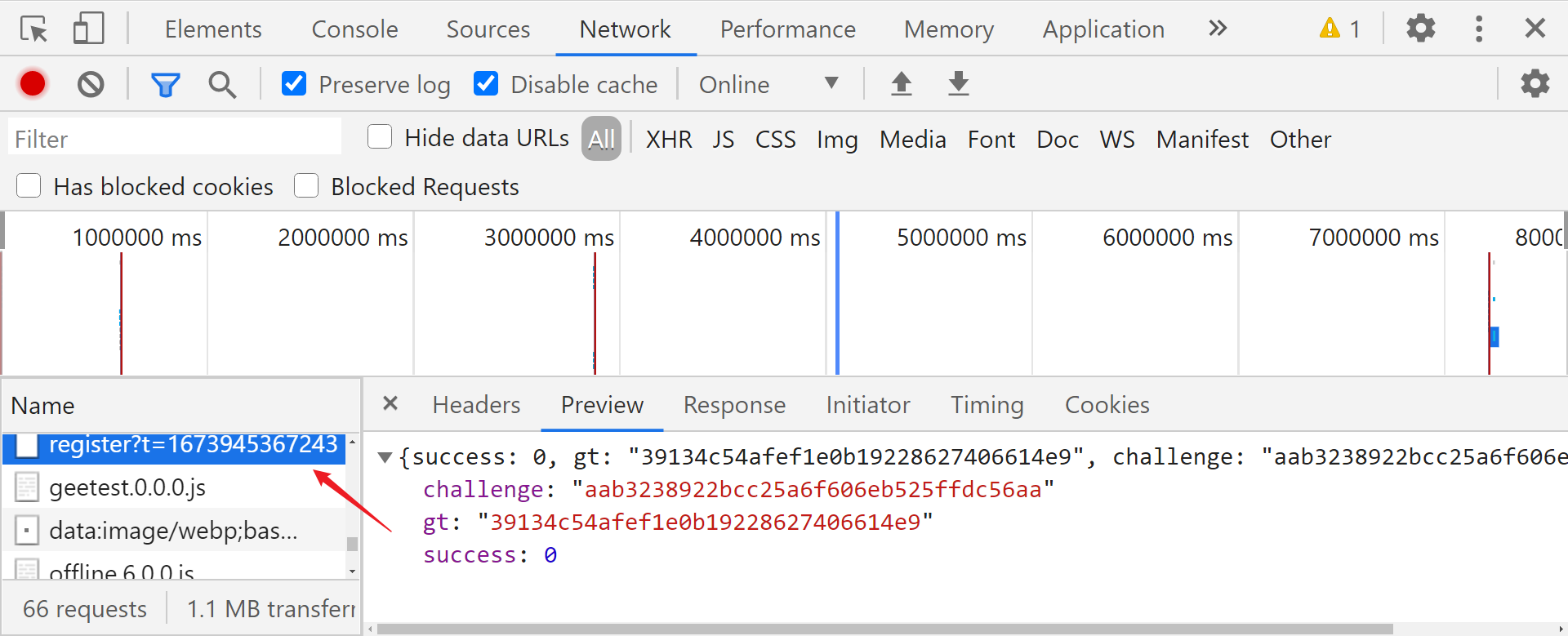
Task: Select the Network tab
Action: [x=625, y=29]
